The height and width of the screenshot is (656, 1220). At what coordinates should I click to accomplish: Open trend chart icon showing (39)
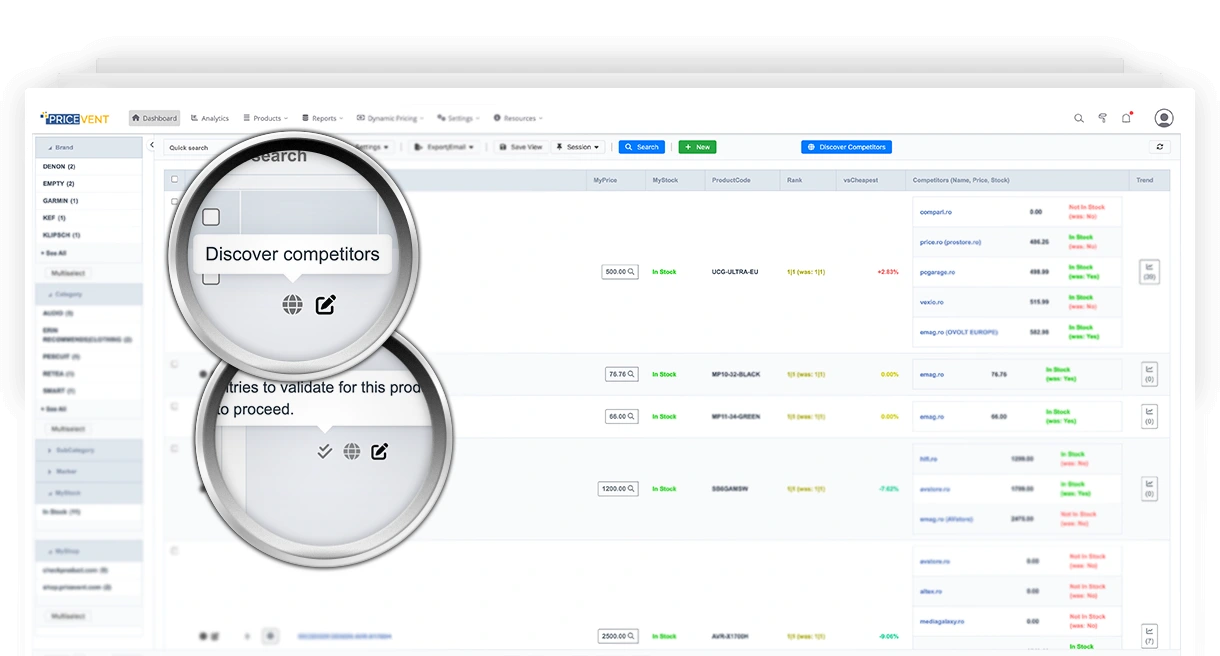point(1149,271)
